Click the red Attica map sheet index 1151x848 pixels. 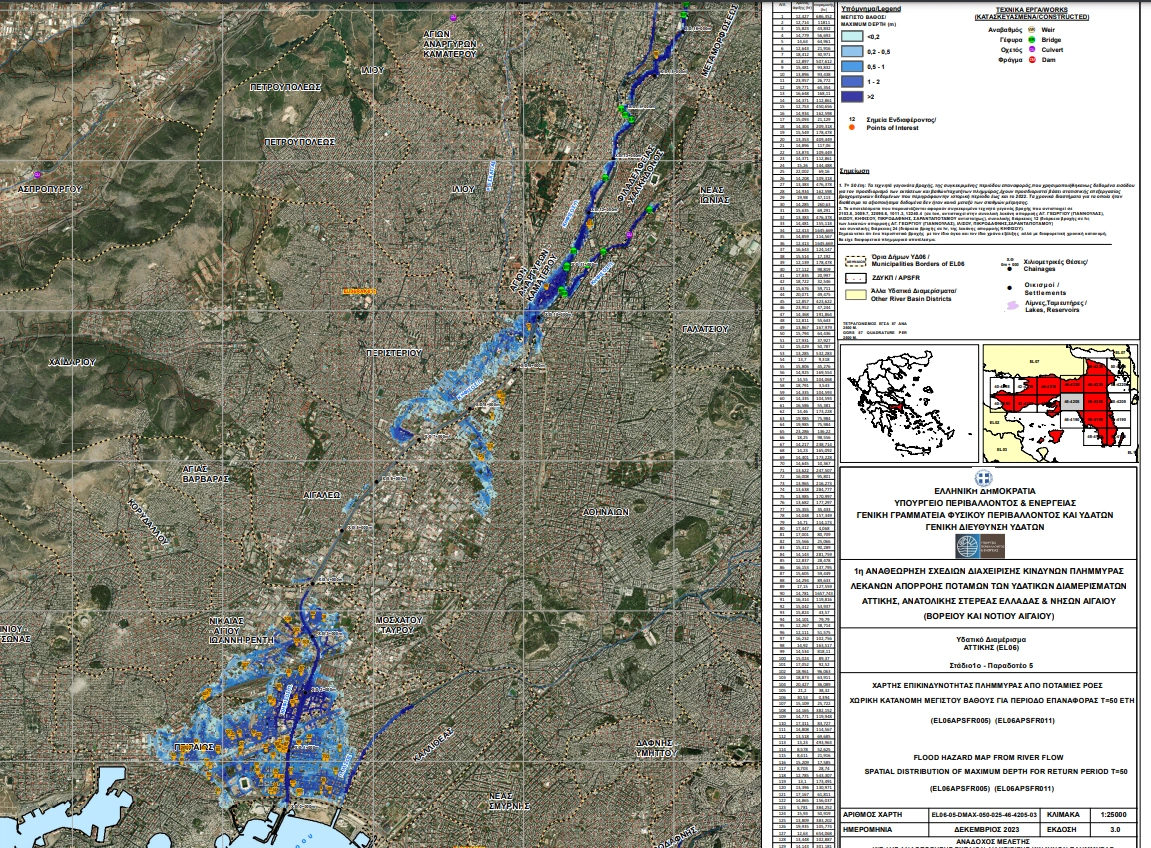(1060, 398)
